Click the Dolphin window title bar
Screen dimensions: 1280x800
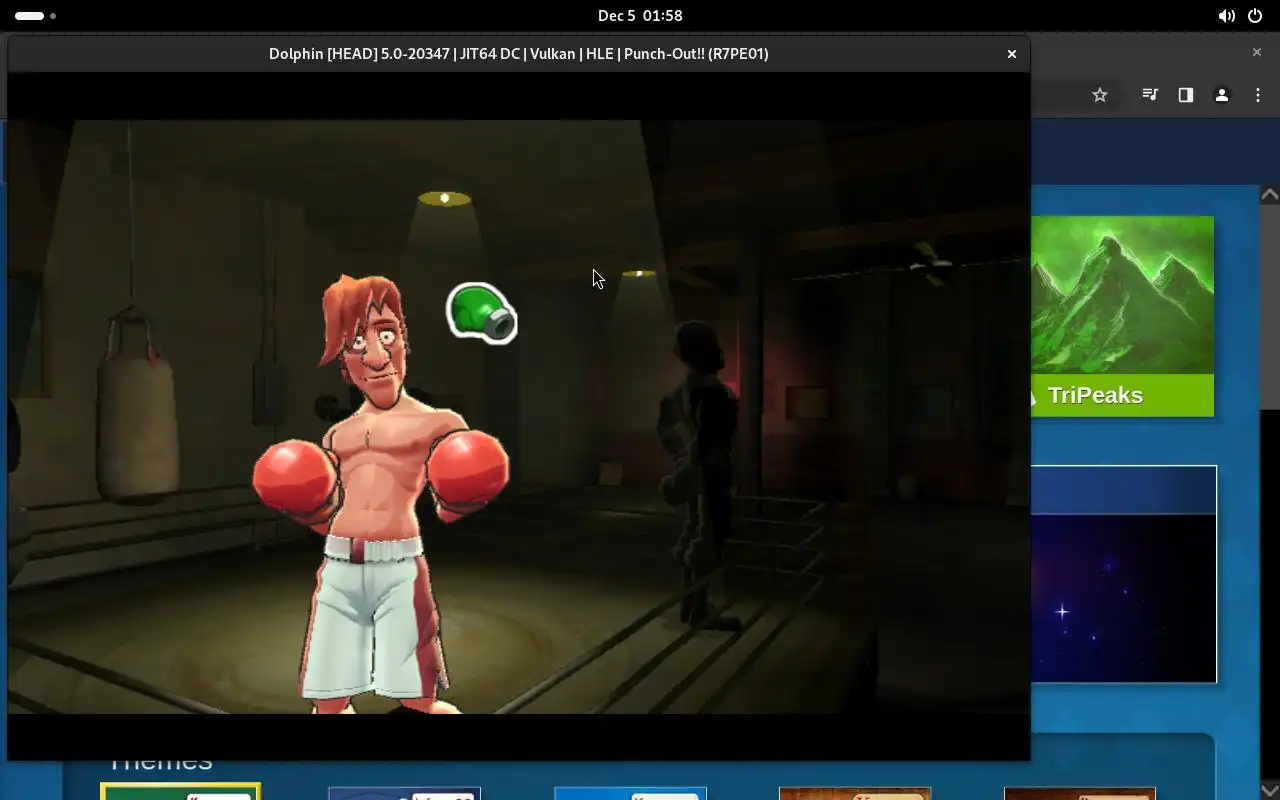(518, 54)
